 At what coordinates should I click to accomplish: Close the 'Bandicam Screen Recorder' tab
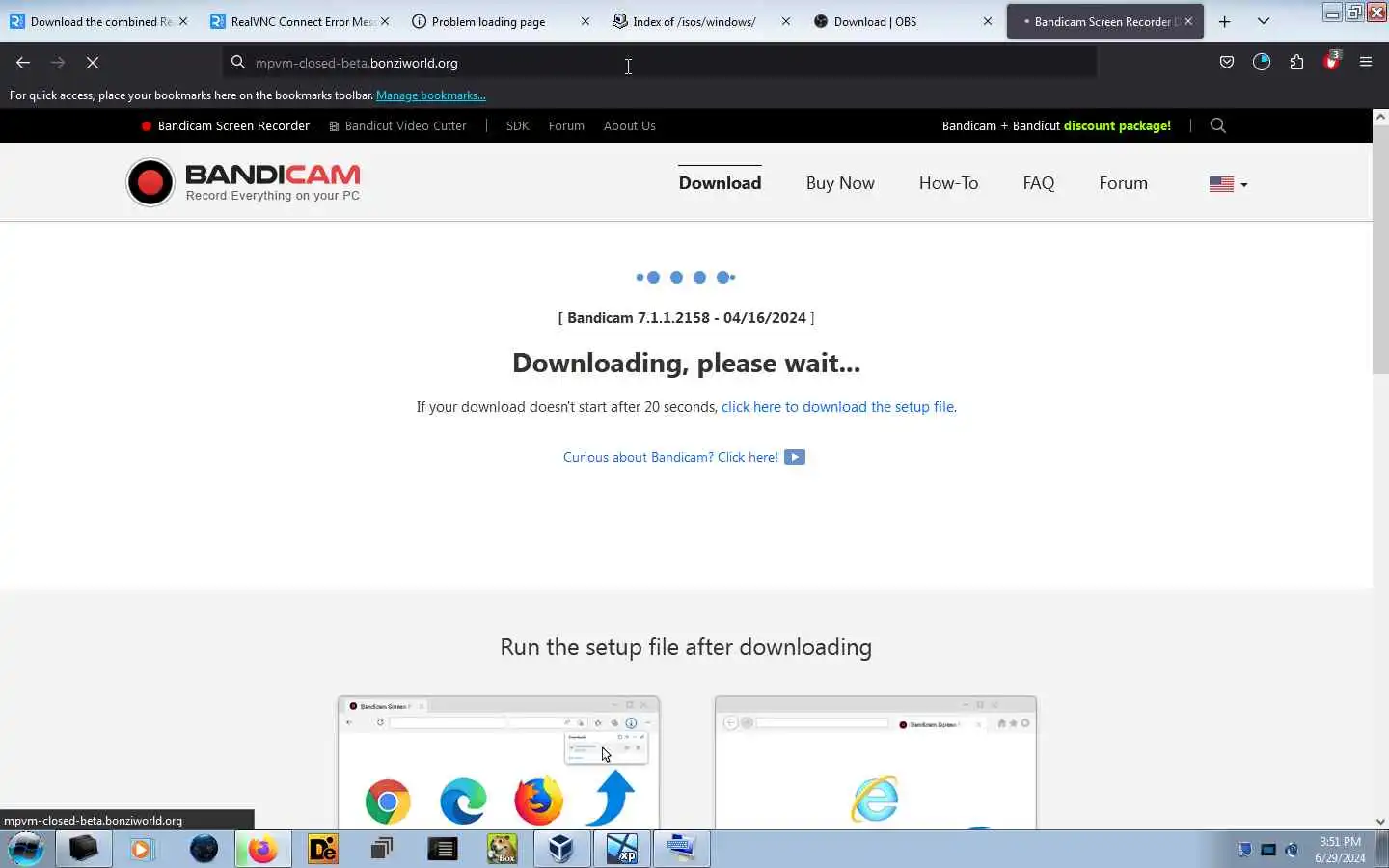1188,21
